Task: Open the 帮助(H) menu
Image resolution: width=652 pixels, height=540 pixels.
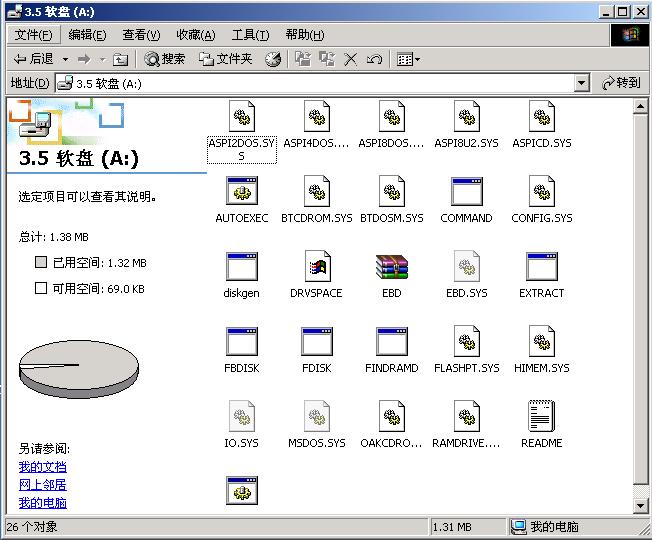Action: [305, 35]
